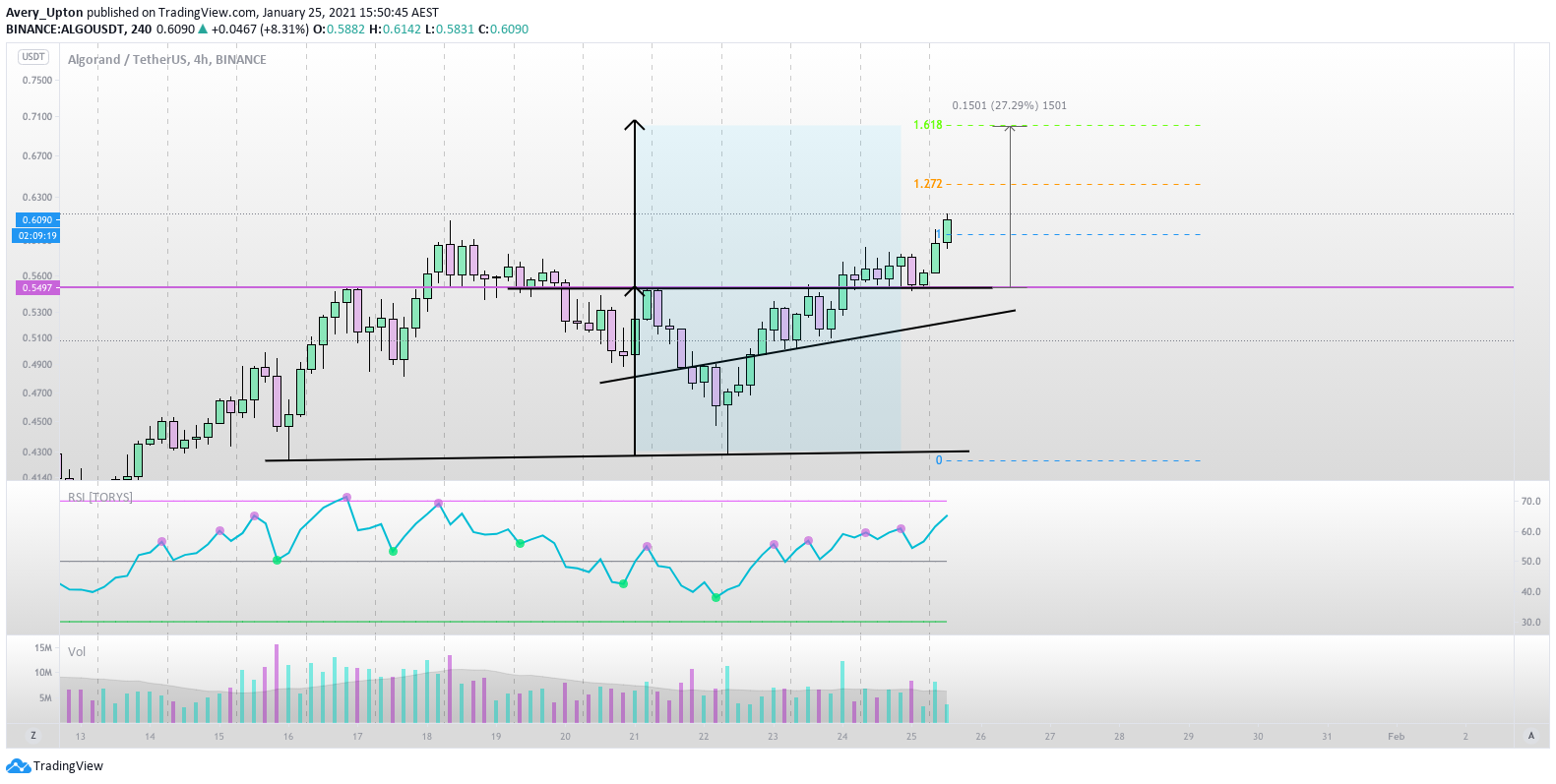Click the RSI [TORYS] indicator label

point(100,497)
